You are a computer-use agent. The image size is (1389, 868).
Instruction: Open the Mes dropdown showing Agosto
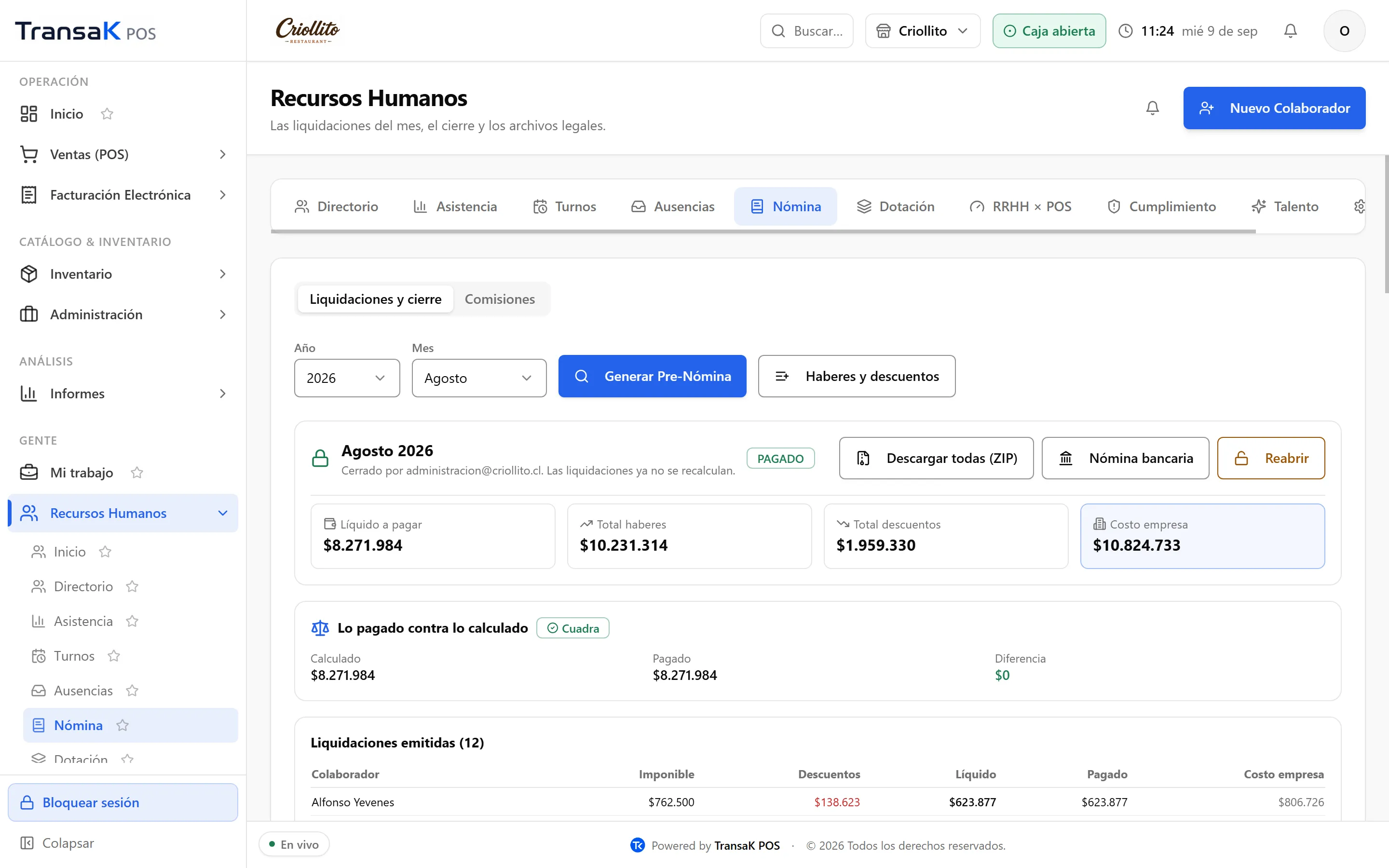point(479,378)
